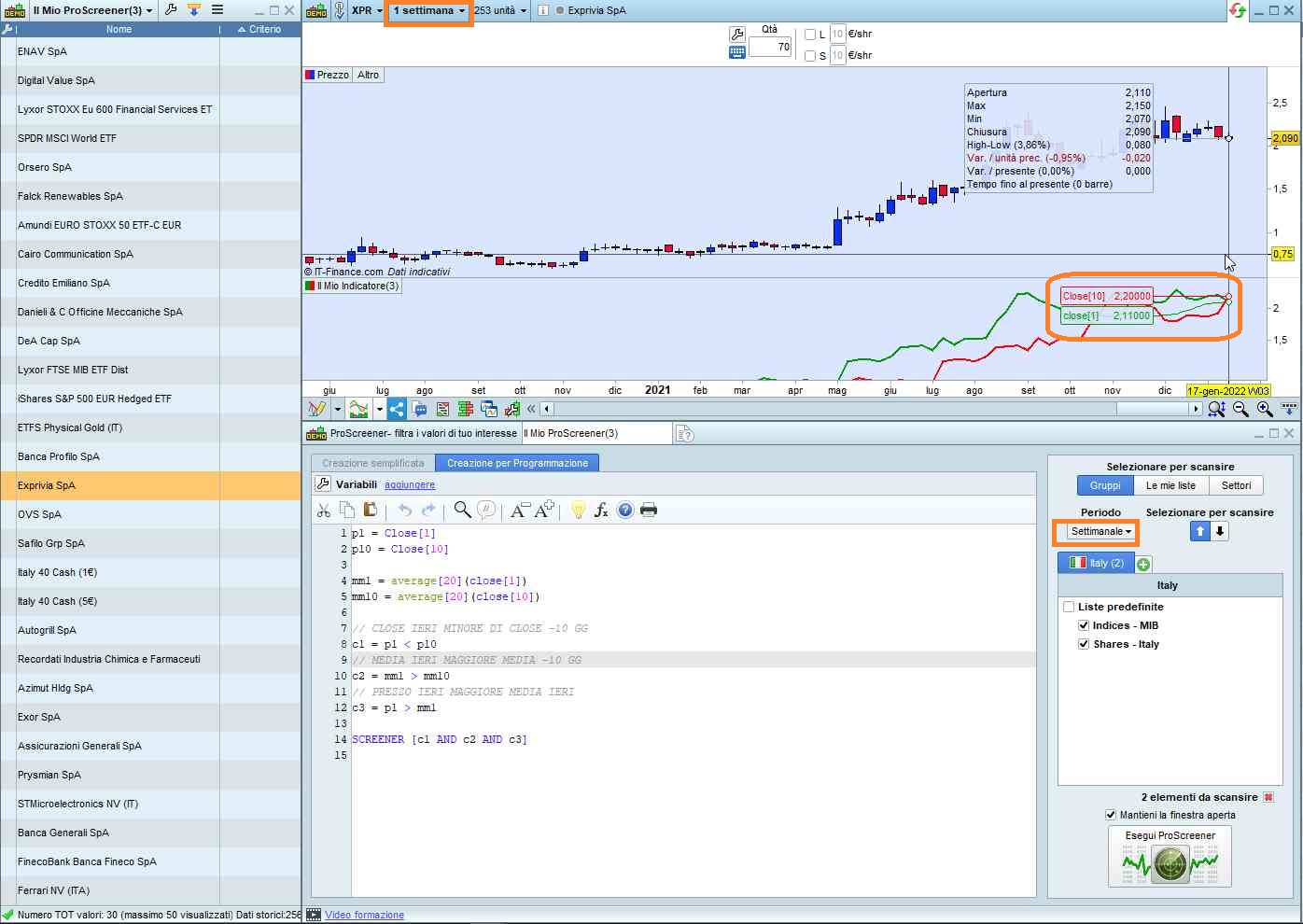Open the screener list wrench settings
The width and height of the screenshot is (1303, 924).
(171, 10)
